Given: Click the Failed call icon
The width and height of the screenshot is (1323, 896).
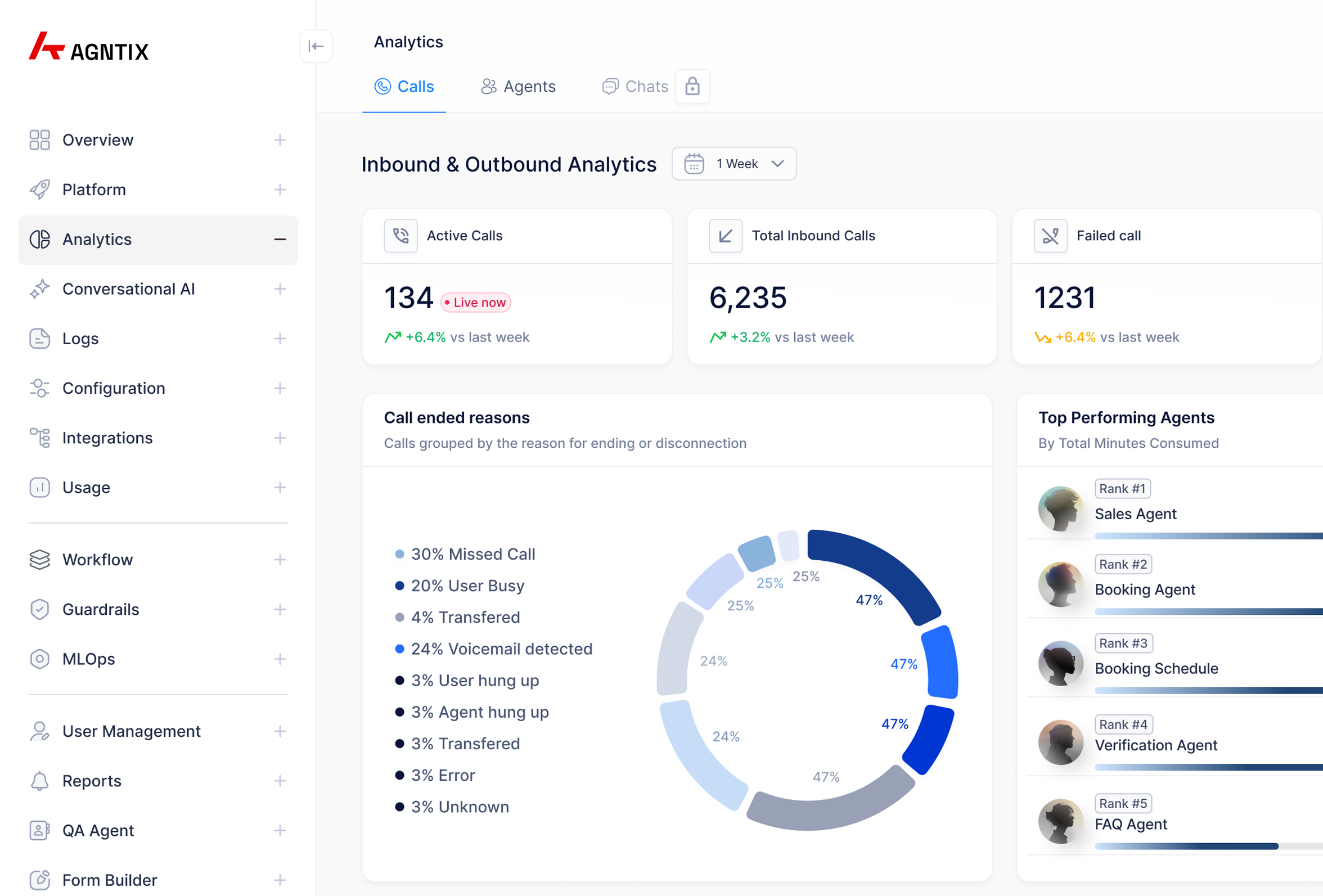Looking at the screenshot, I should coord(1050,236).
